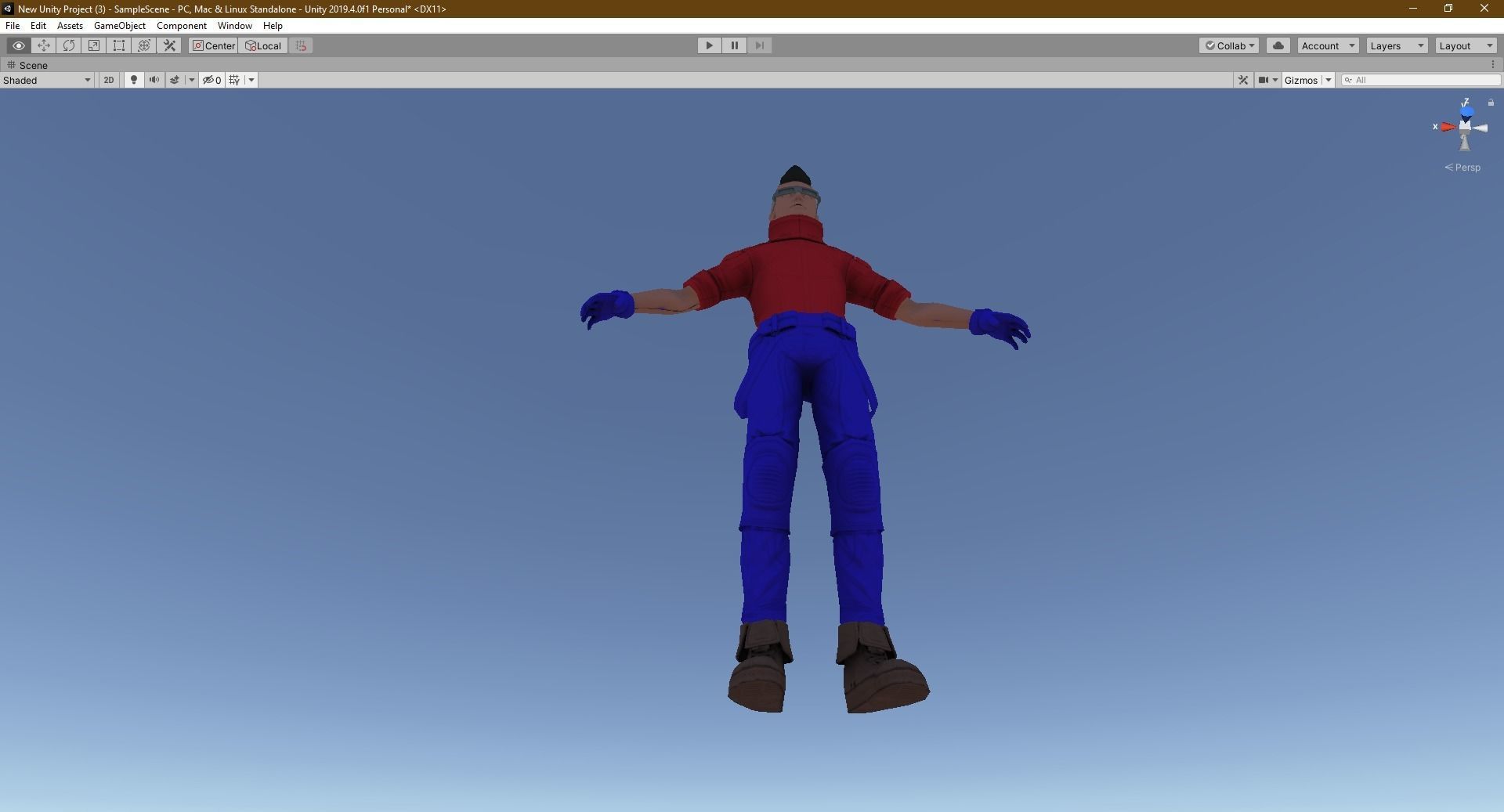Open Scene tab options menu
The height and width of the screenshot is (812, 1504).
click(1492, 65)
